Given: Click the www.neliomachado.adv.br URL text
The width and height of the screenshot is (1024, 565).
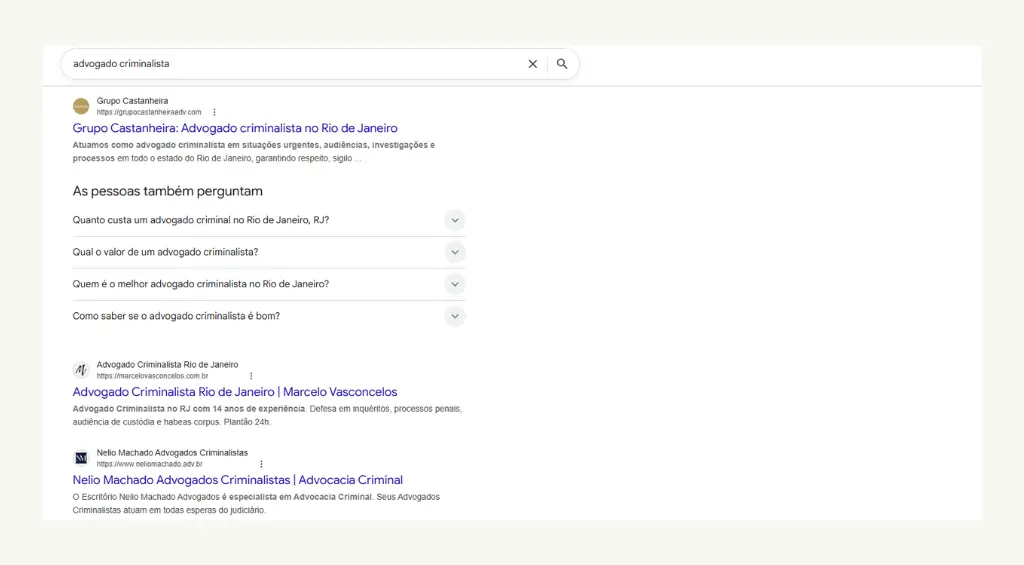Looking at the screenshot, I should 150,464.
